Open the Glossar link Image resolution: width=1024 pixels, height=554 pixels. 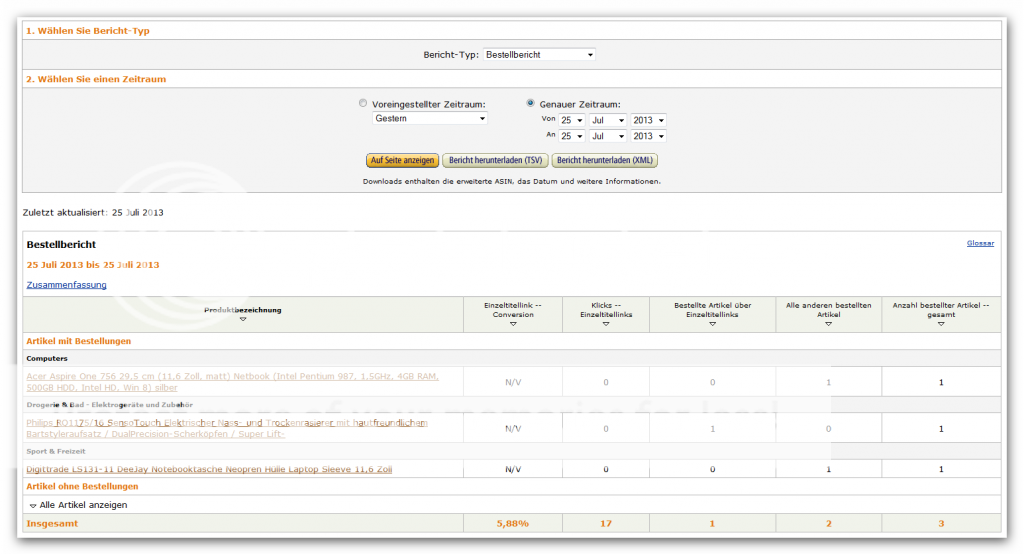[980, 243]
